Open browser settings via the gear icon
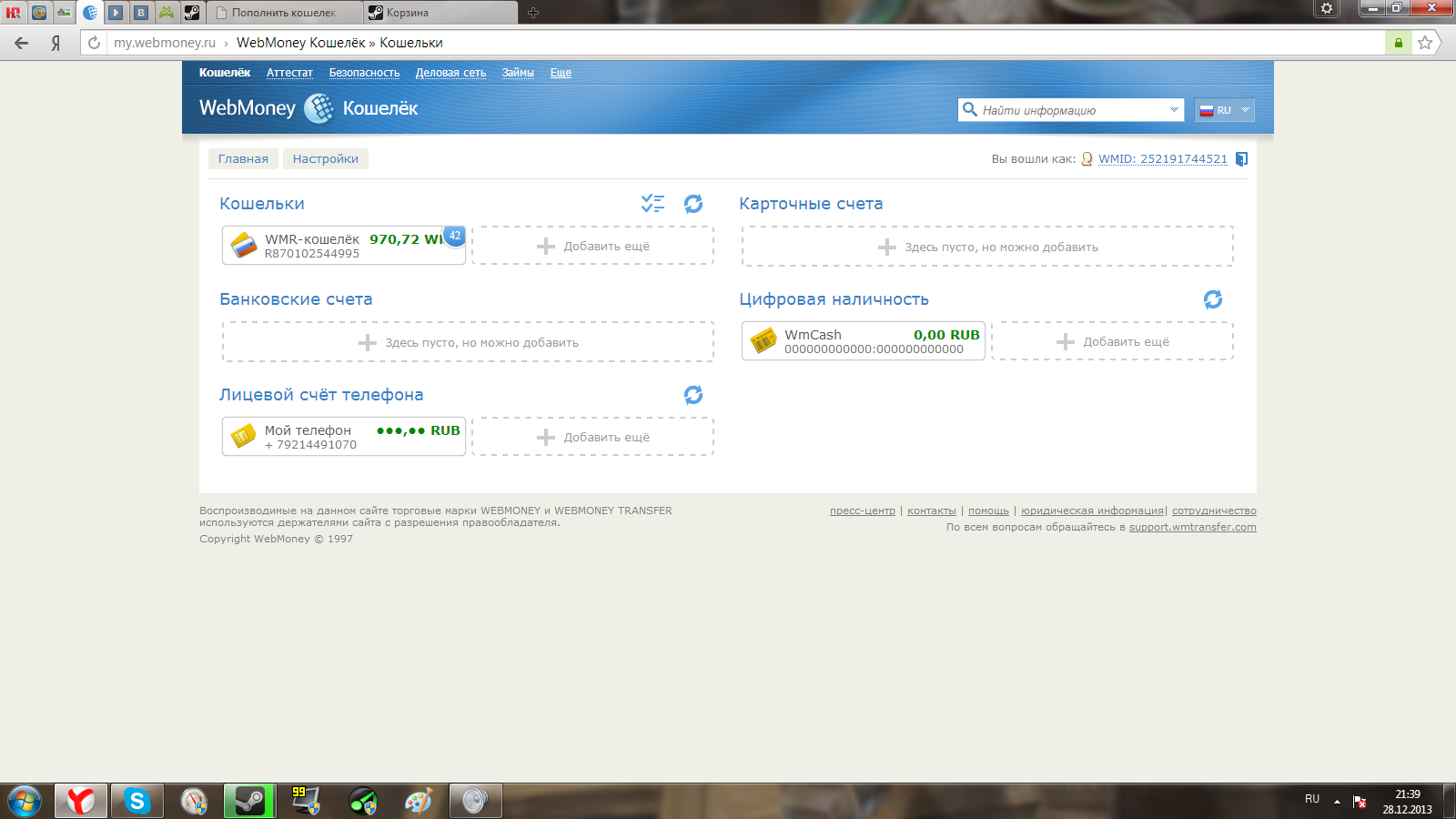The height and width of the screenshot is (819, 1456). [x=1327, y=8]
